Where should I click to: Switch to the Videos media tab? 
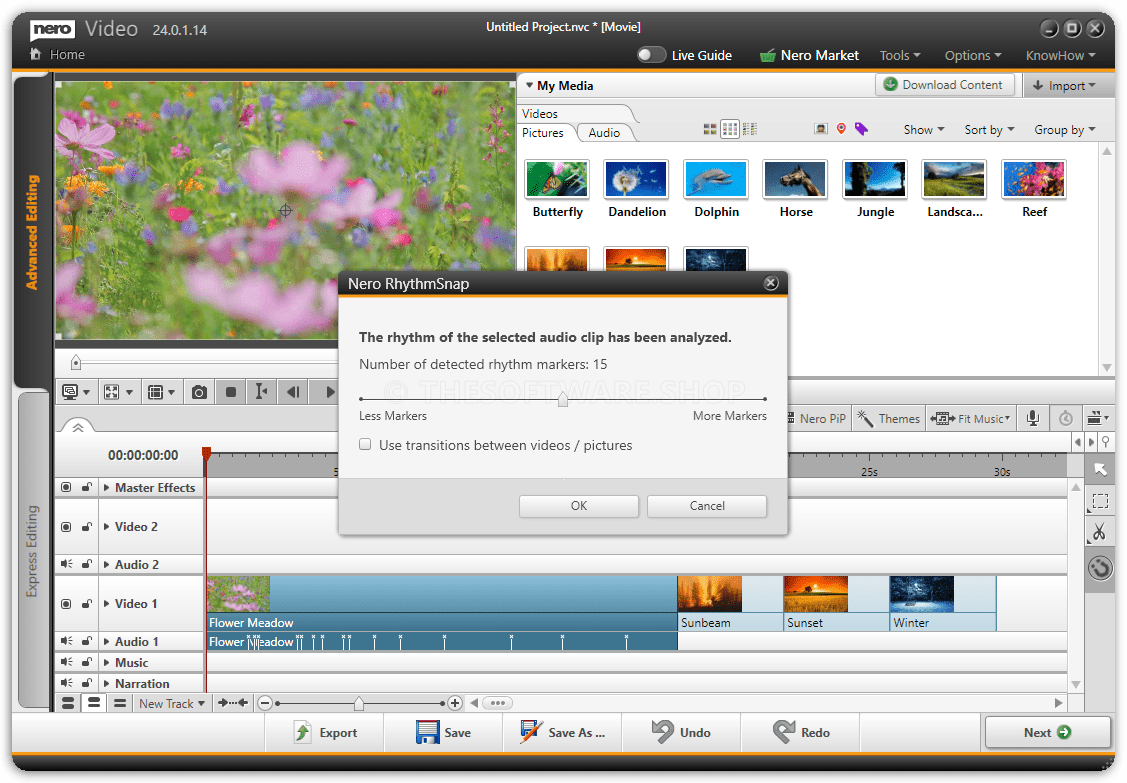[540, 114]
